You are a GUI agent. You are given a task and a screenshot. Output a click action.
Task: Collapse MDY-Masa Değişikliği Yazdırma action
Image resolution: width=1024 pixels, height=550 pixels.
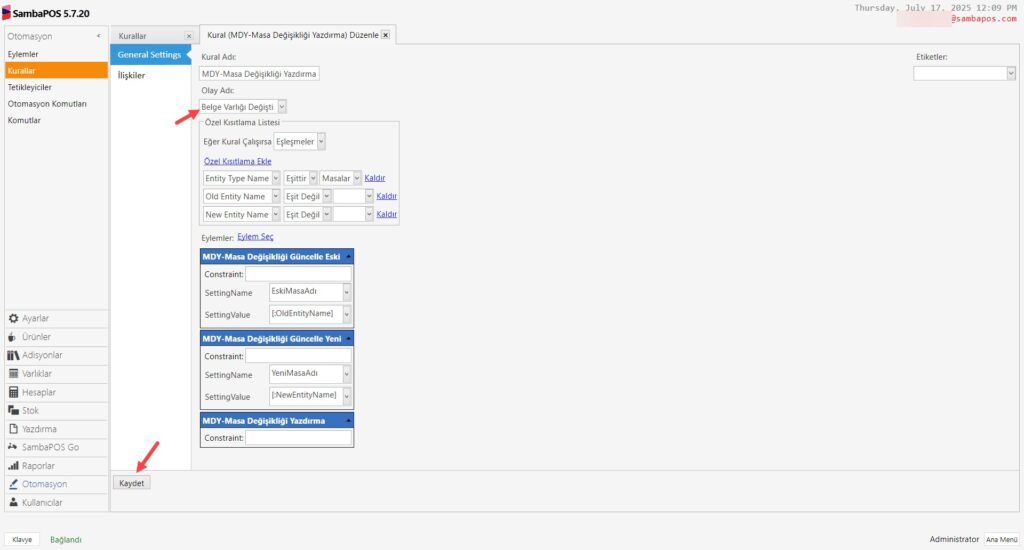(x=348, y=421)
